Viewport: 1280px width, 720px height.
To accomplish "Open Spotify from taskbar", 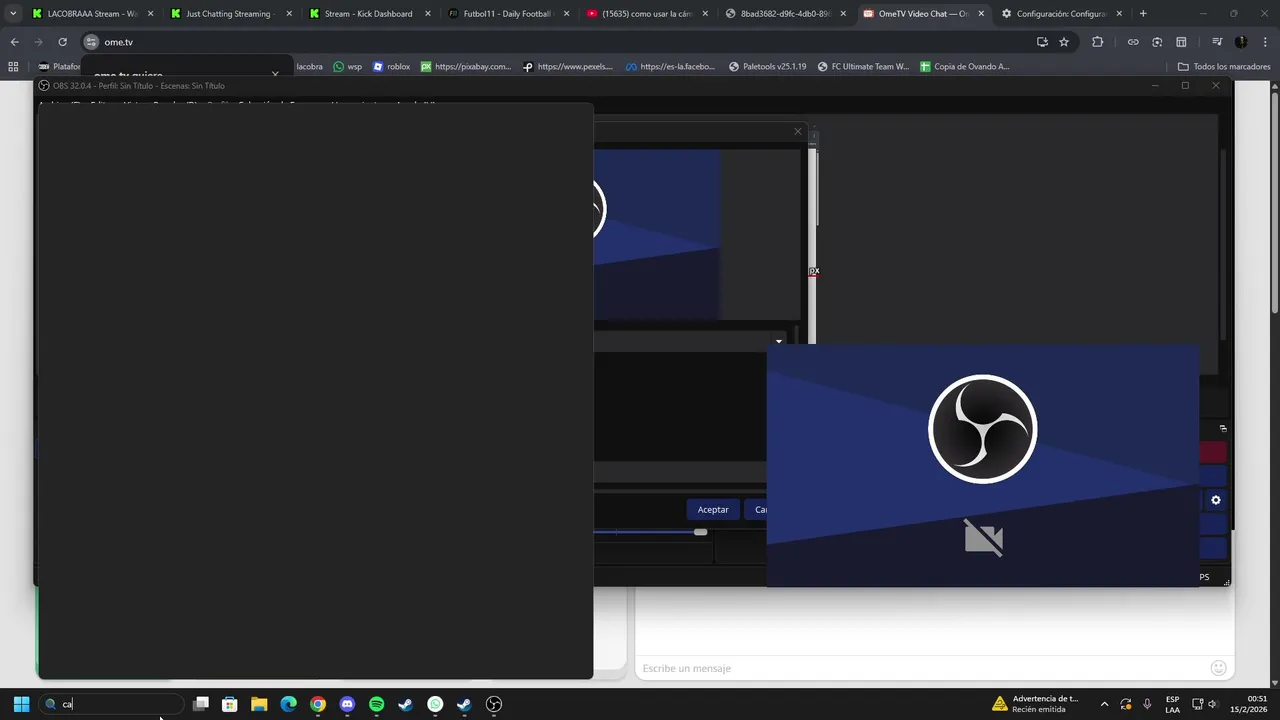I will [376, 704].
